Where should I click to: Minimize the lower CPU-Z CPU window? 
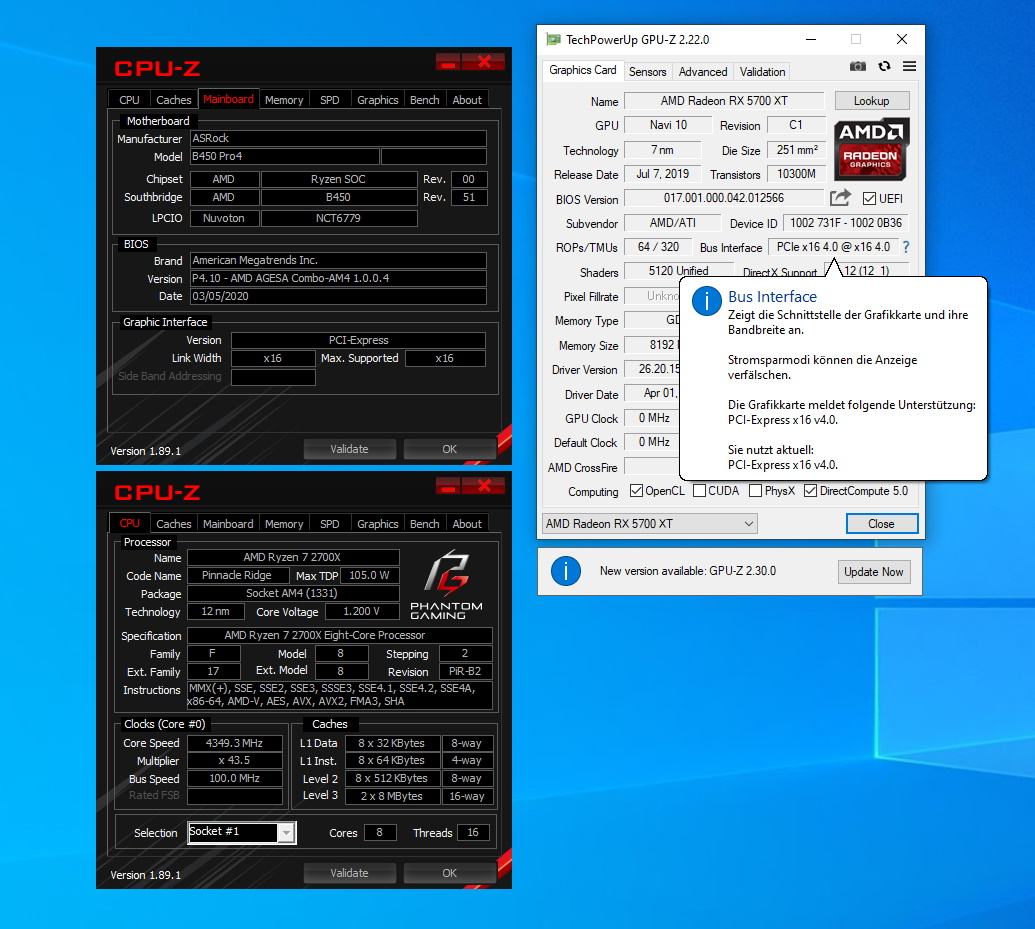point(448,486)
